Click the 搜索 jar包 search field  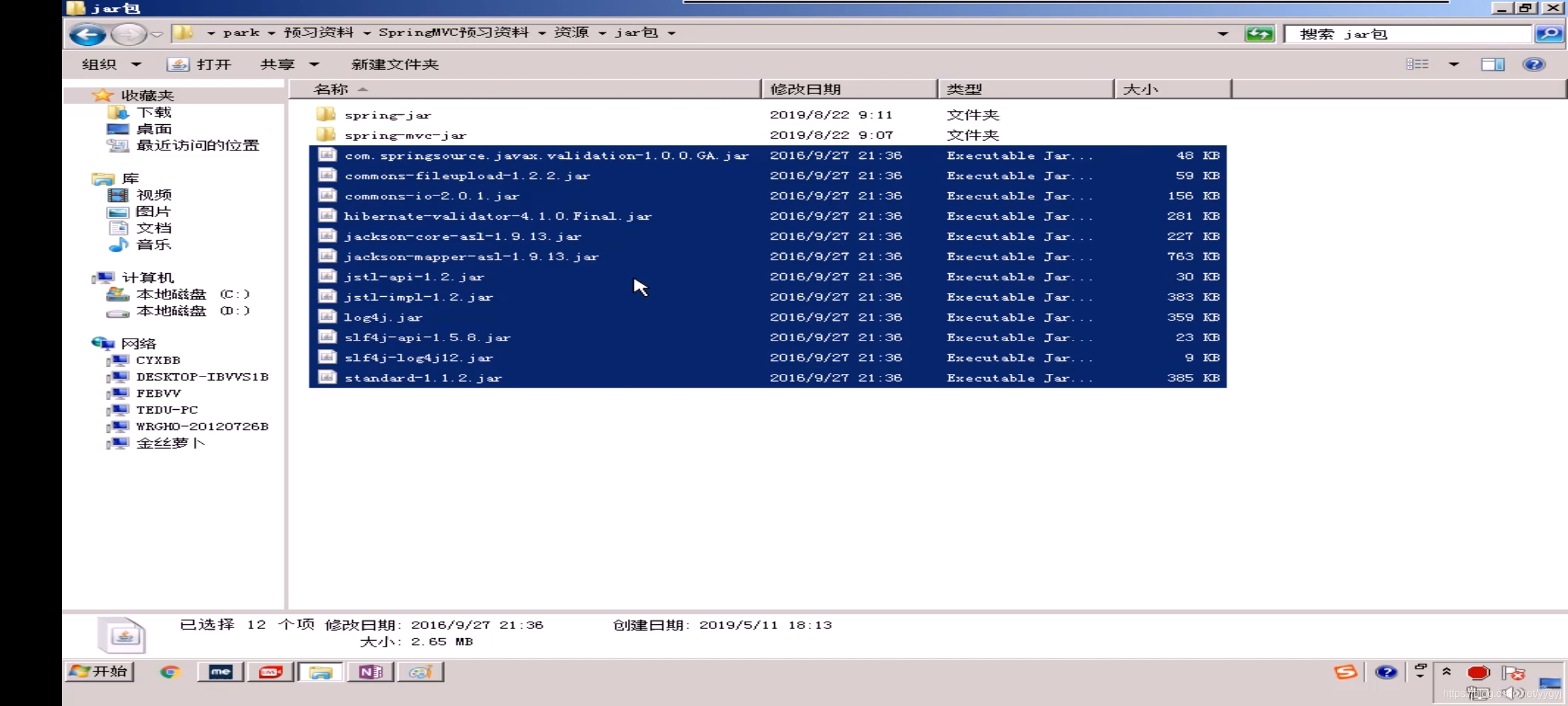pos(1405,34)
